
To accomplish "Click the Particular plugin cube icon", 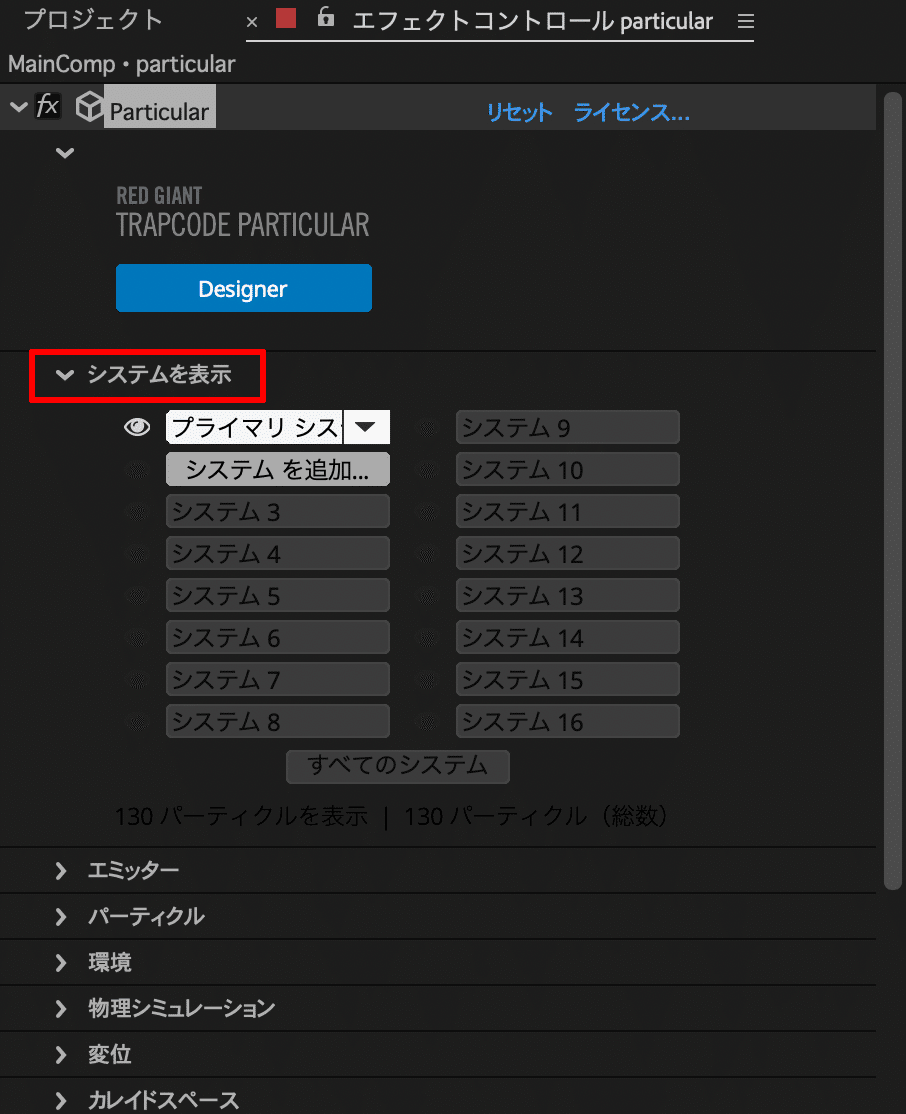I will click(x=89, y=105).
